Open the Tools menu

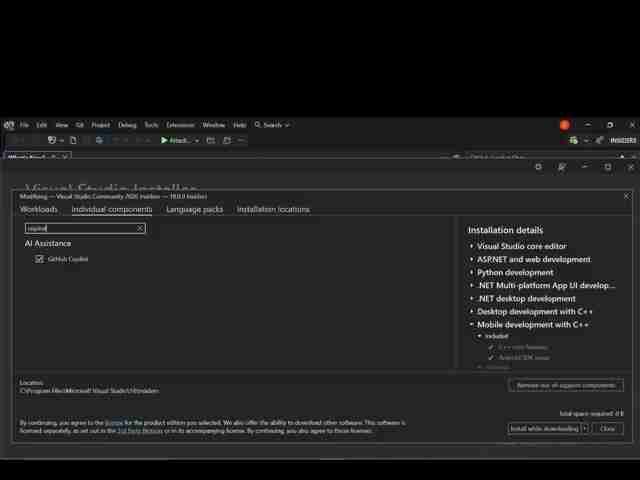tap(151, 125)
